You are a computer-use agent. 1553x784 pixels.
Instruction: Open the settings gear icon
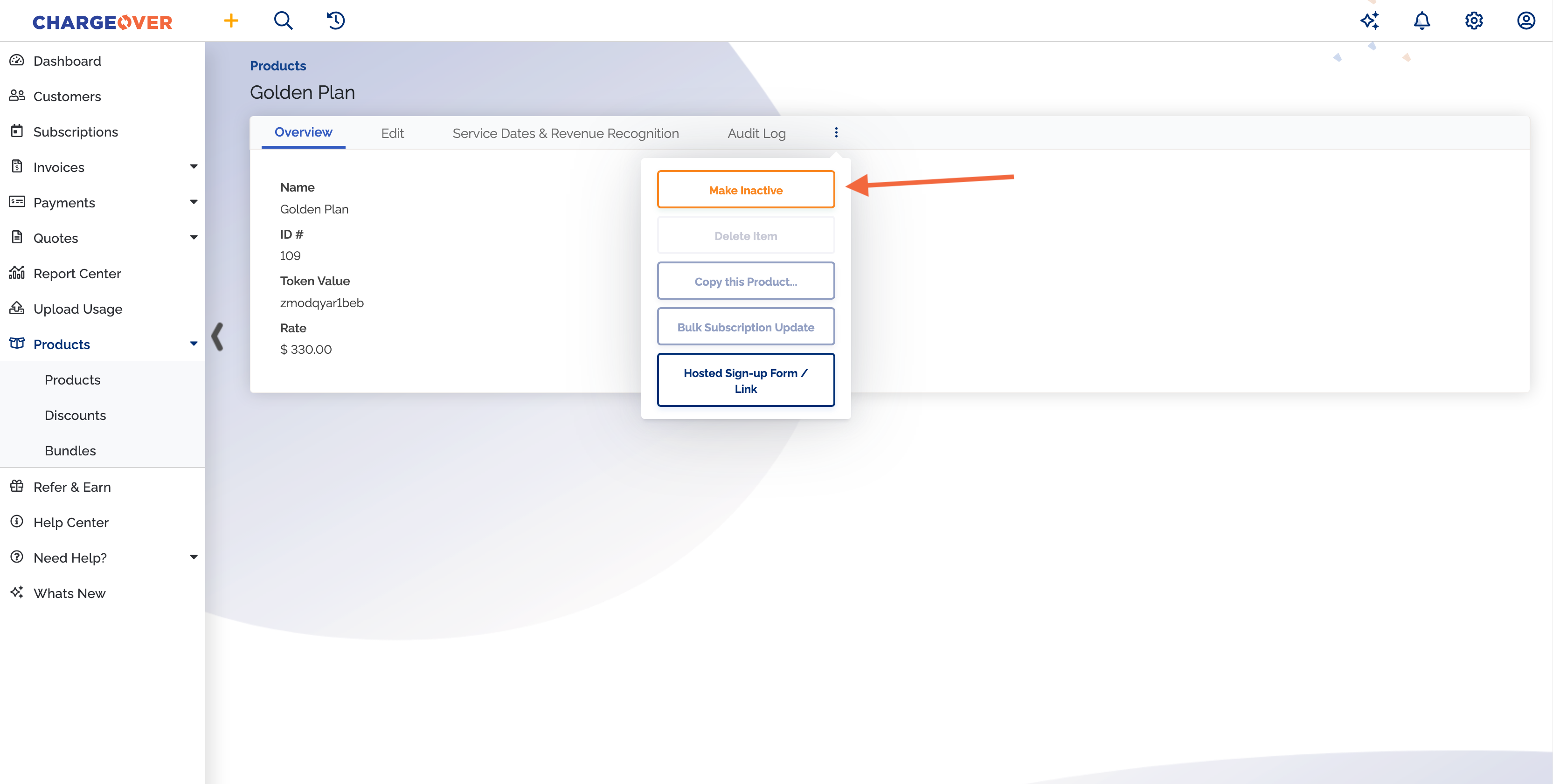(x=1473, y=21)
